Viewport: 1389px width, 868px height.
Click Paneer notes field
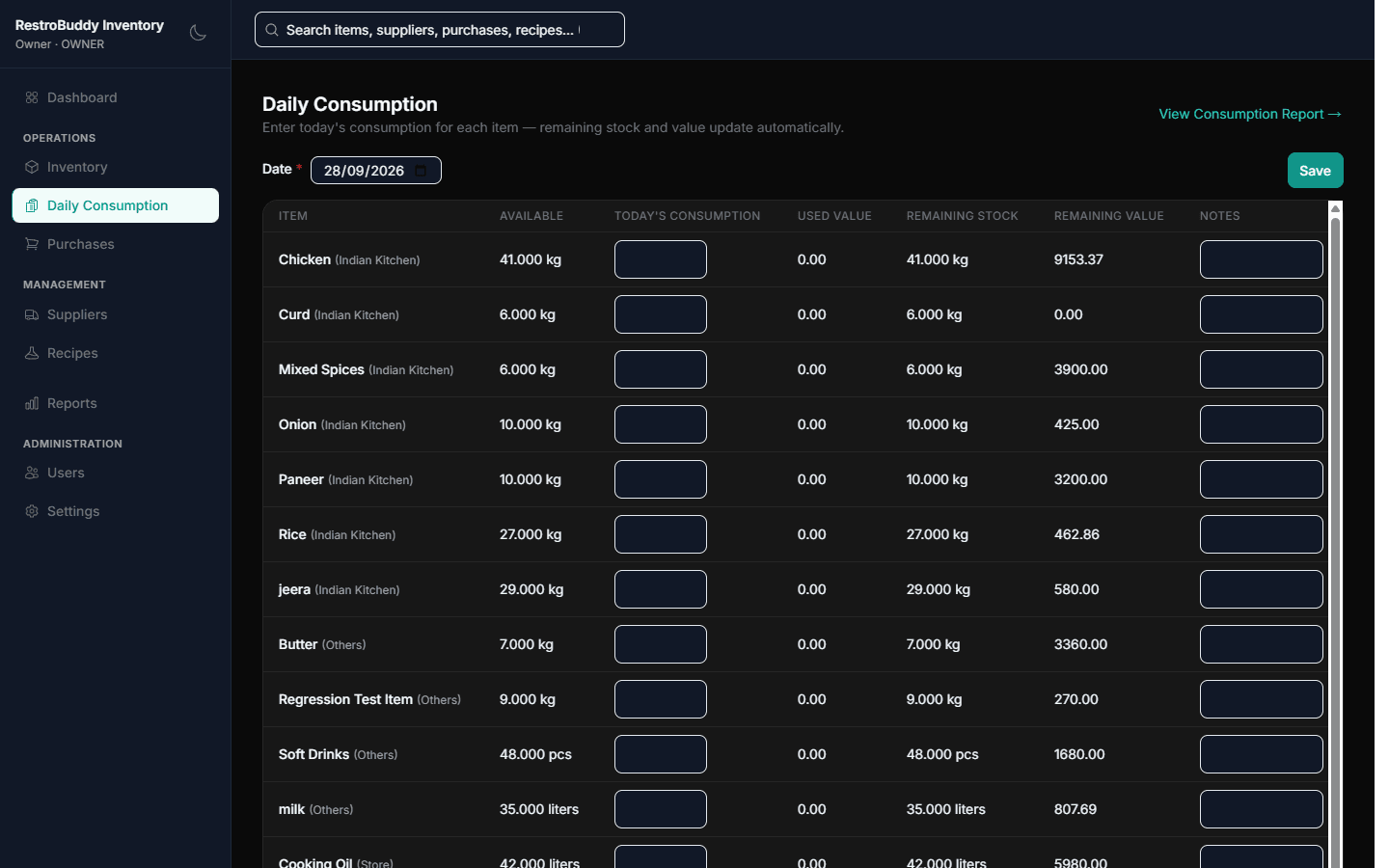(1262, 479)
